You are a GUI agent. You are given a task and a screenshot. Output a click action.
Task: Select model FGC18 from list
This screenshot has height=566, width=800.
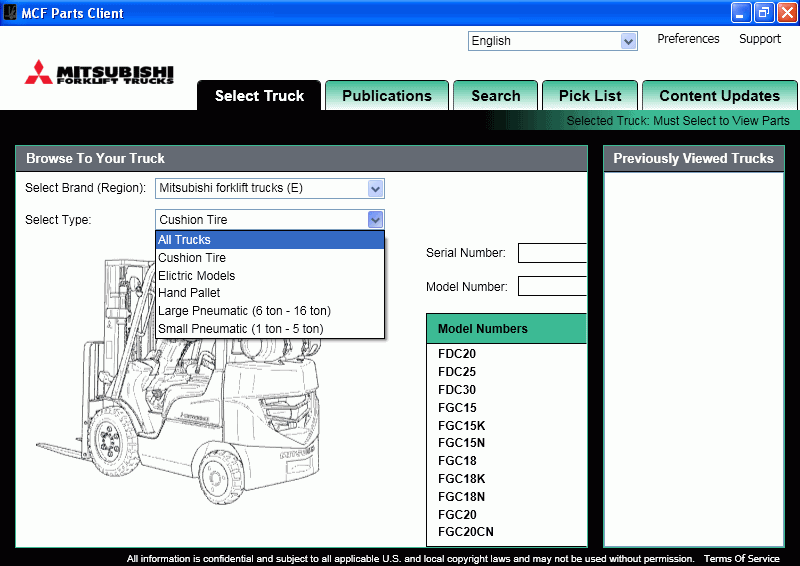pyautogui.click(x=457, y=461)
